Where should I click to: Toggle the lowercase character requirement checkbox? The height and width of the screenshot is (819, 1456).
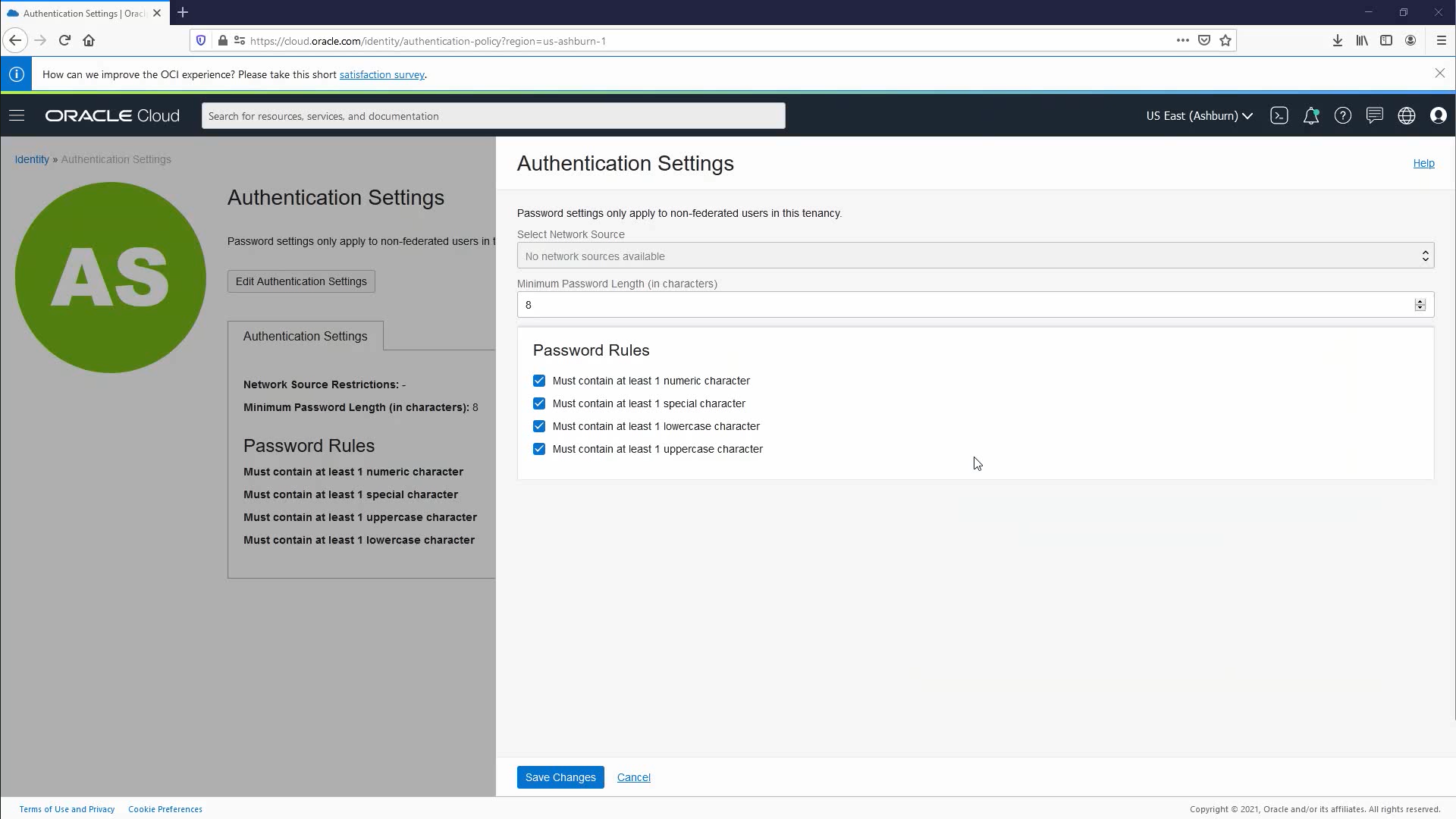coord(539,426)
